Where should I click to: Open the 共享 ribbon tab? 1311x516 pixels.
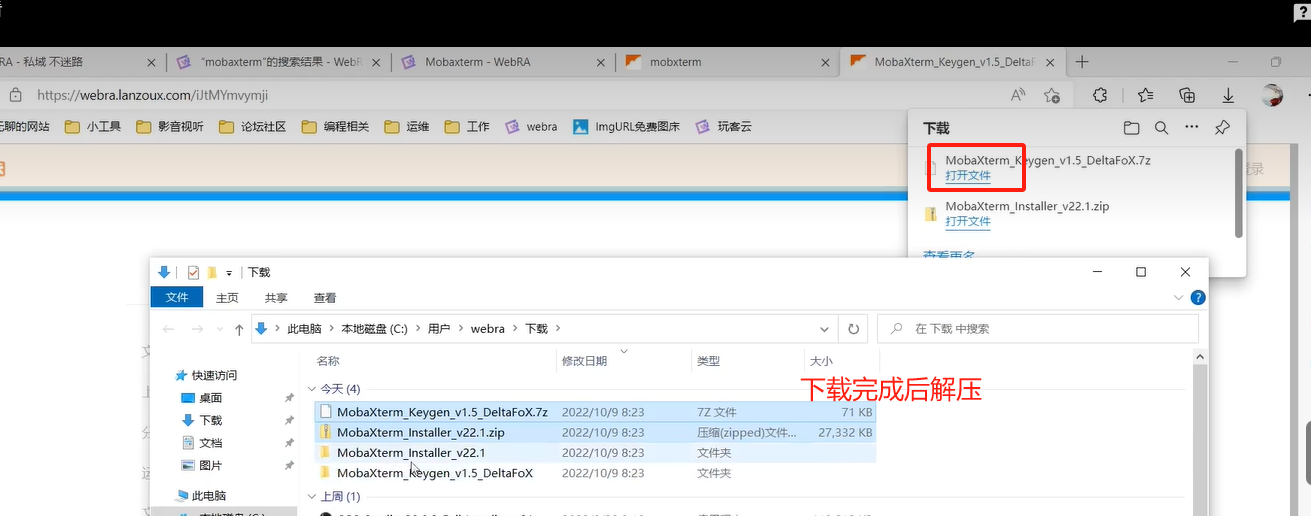[276, 298]
